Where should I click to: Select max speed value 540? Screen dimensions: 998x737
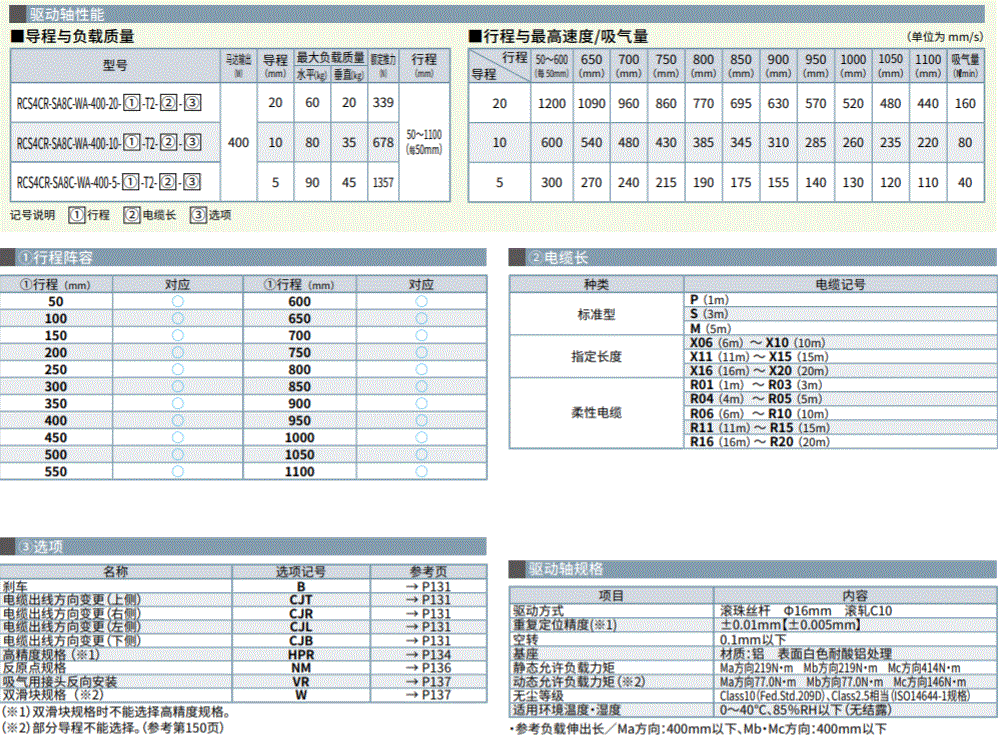point(591,143)
